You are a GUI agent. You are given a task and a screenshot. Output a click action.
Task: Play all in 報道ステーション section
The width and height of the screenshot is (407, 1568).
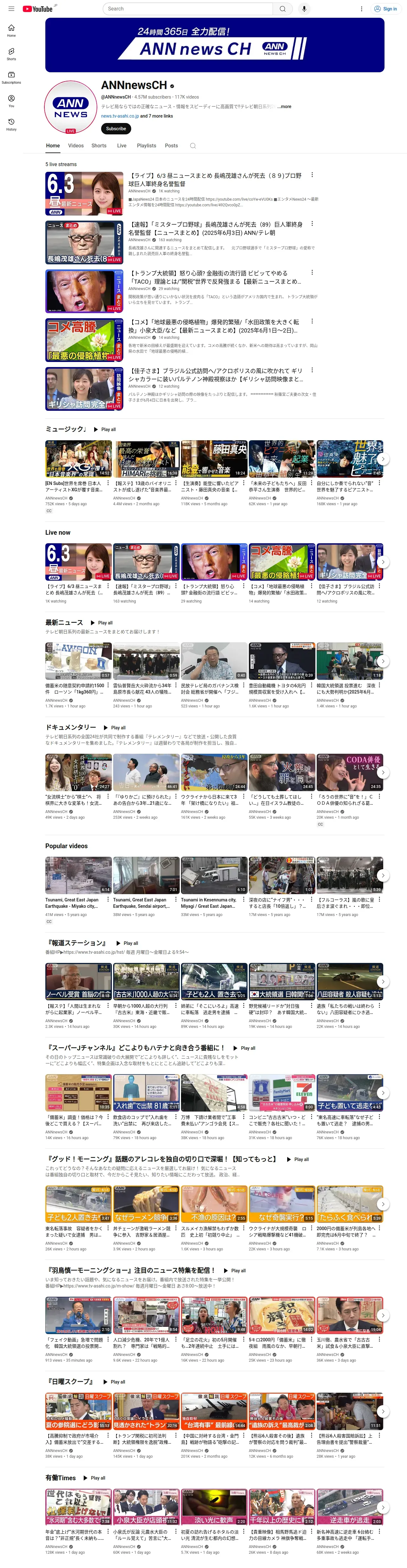(x=127, y=944)
